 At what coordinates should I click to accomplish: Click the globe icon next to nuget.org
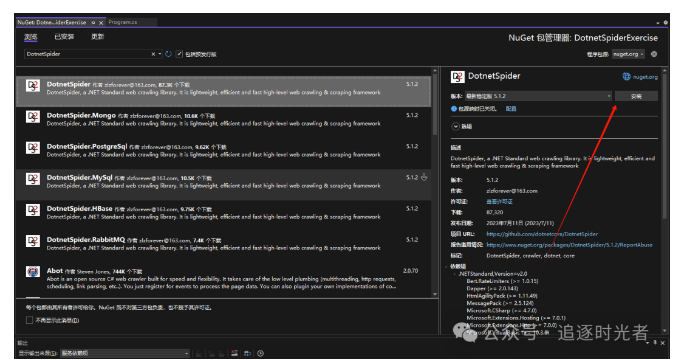(626, 77)
